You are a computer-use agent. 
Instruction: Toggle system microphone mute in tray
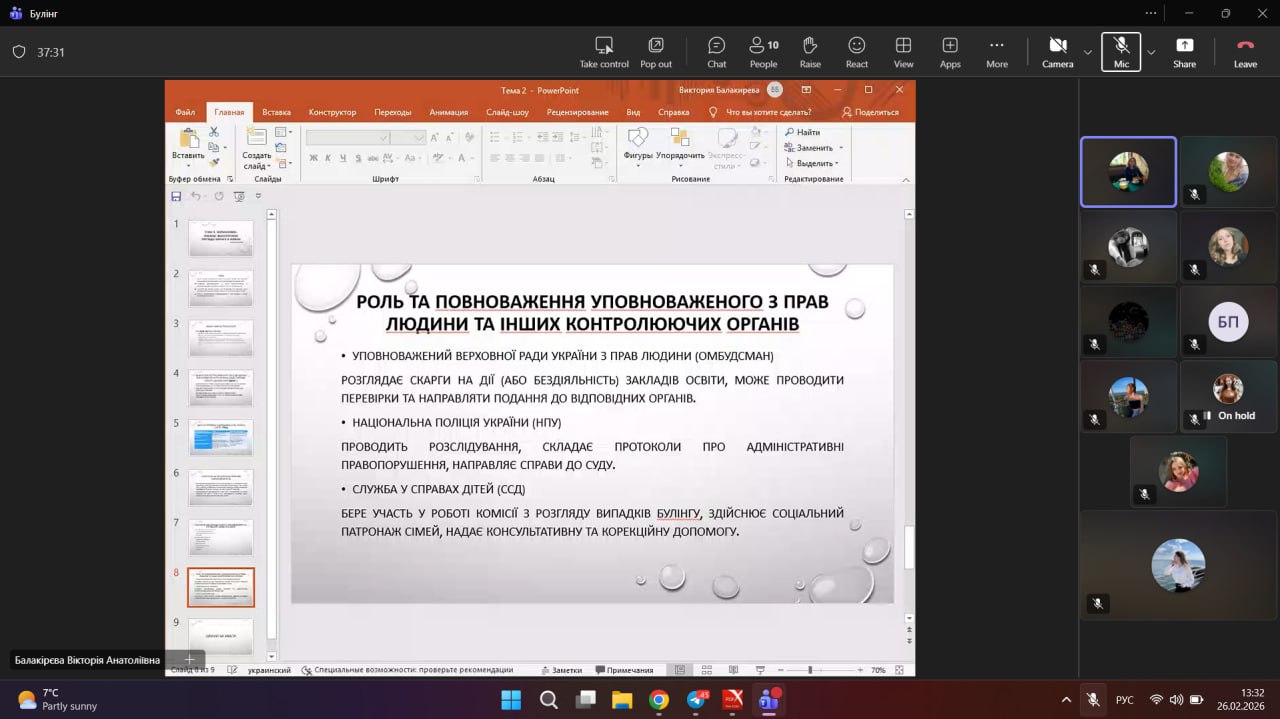[x=1094, y=700]
